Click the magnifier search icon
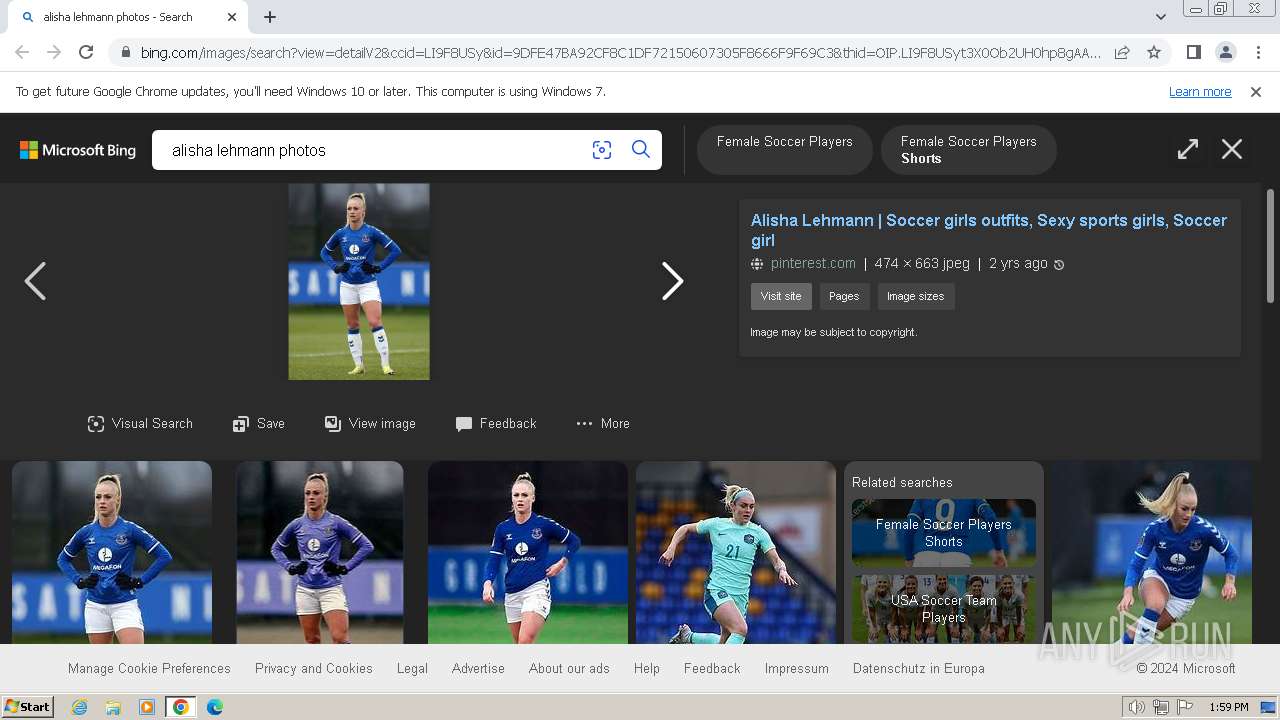The width and height of the screenshot is (1280, 720). click(641, 150)
